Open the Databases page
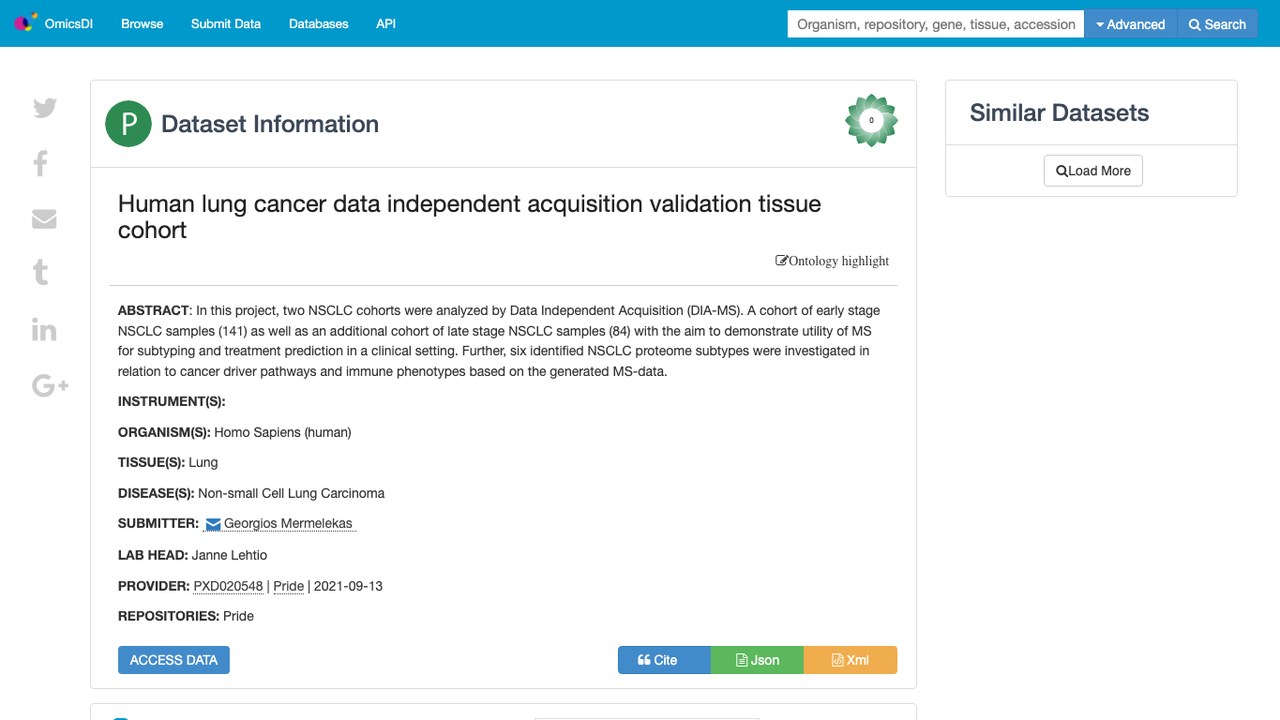Image resolution: width=1280 pixels, height=720 pixels. (318, 24)
